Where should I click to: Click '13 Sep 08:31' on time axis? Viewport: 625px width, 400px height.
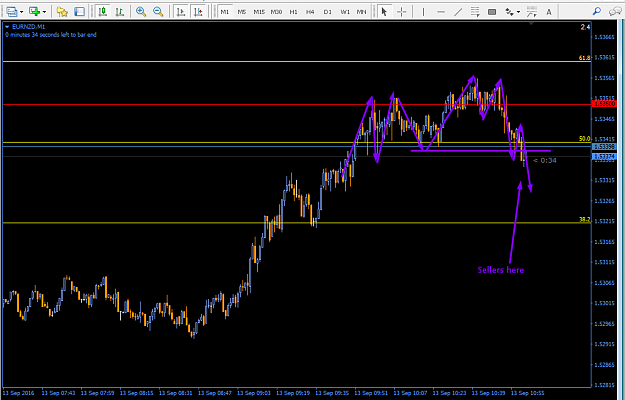coord(175,393)
